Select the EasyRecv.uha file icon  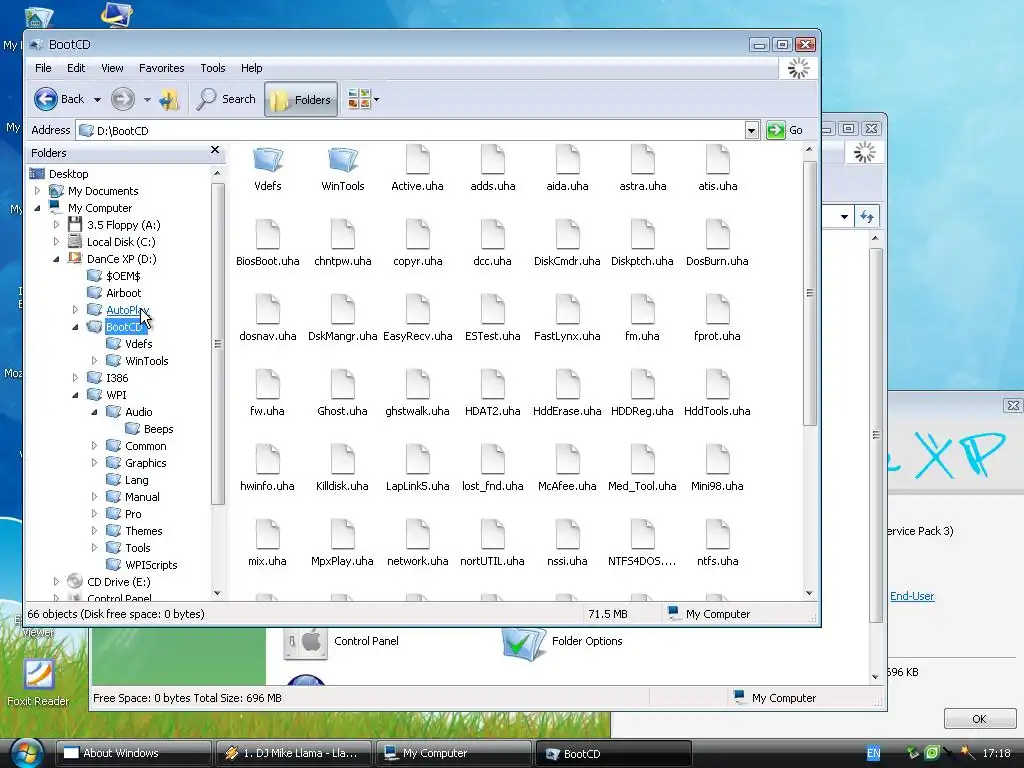click(x=418, y=310)
